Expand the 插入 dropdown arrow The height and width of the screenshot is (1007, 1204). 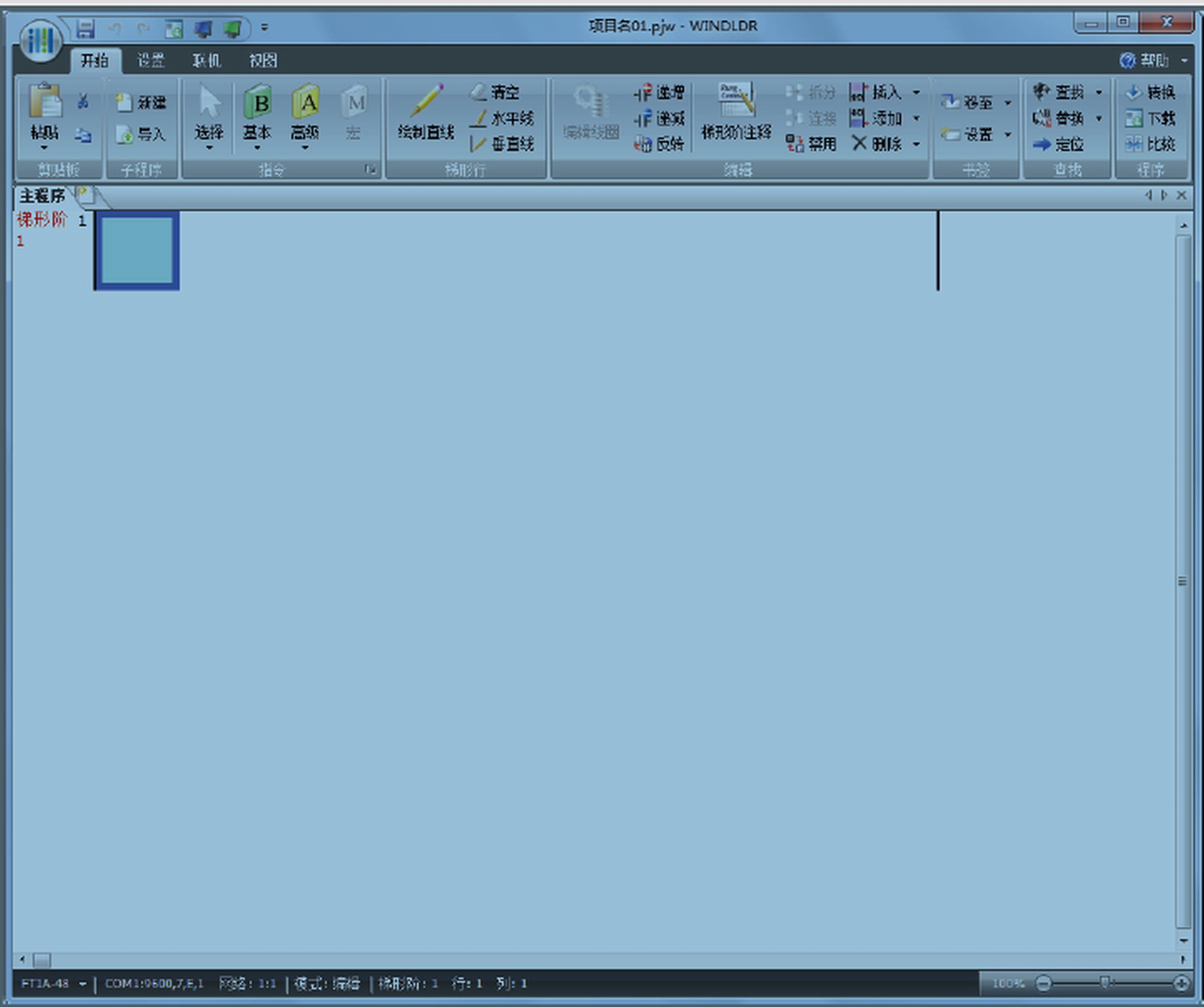point(917,92)
